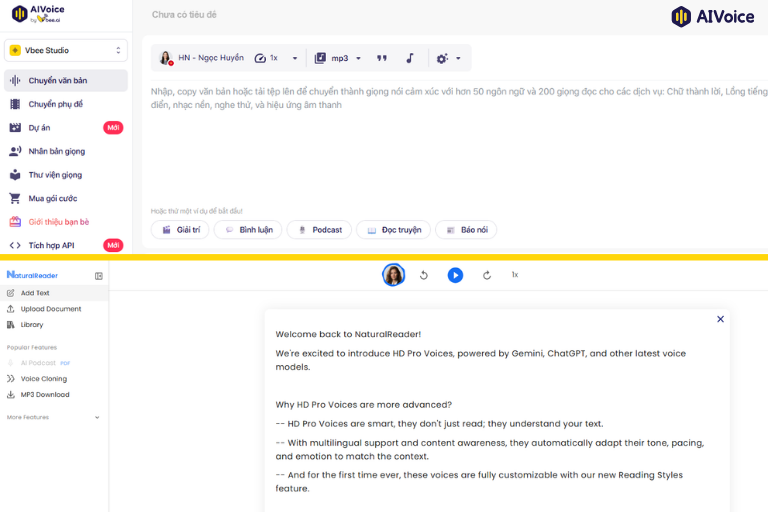Viewport: 768px width, 512px height.
Task: Click the speed gauge icon at 1x
Action: pyautogui.click(x=260, y=58)
